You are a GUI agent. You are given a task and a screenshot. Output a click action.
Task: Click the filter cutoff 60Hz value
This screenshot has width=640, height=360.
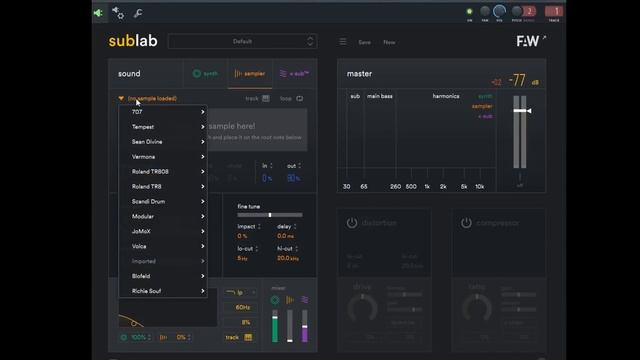click(242, 307)
